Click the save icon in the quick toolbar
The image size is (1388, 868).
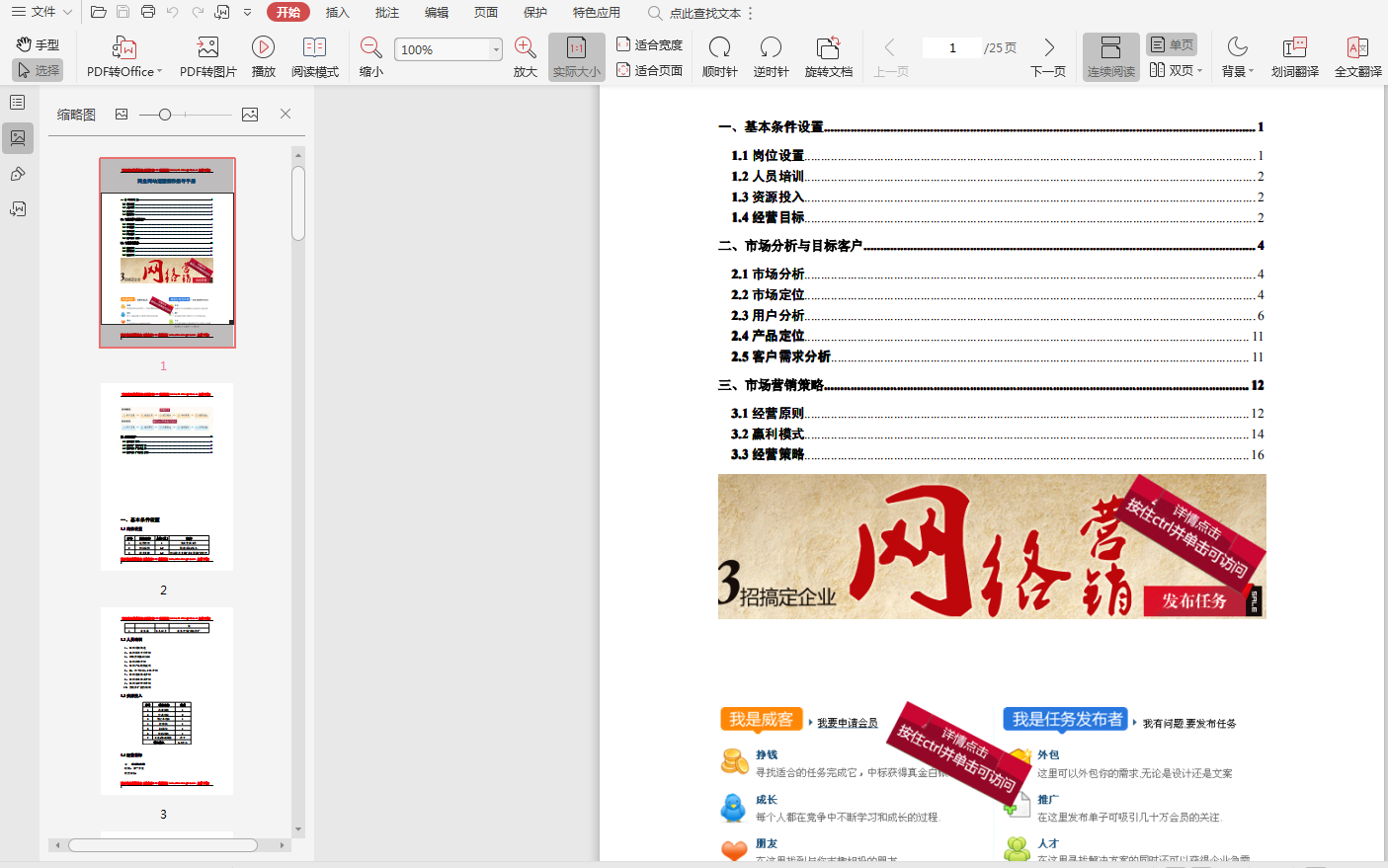pyautogui.click(x=122, y=12)
